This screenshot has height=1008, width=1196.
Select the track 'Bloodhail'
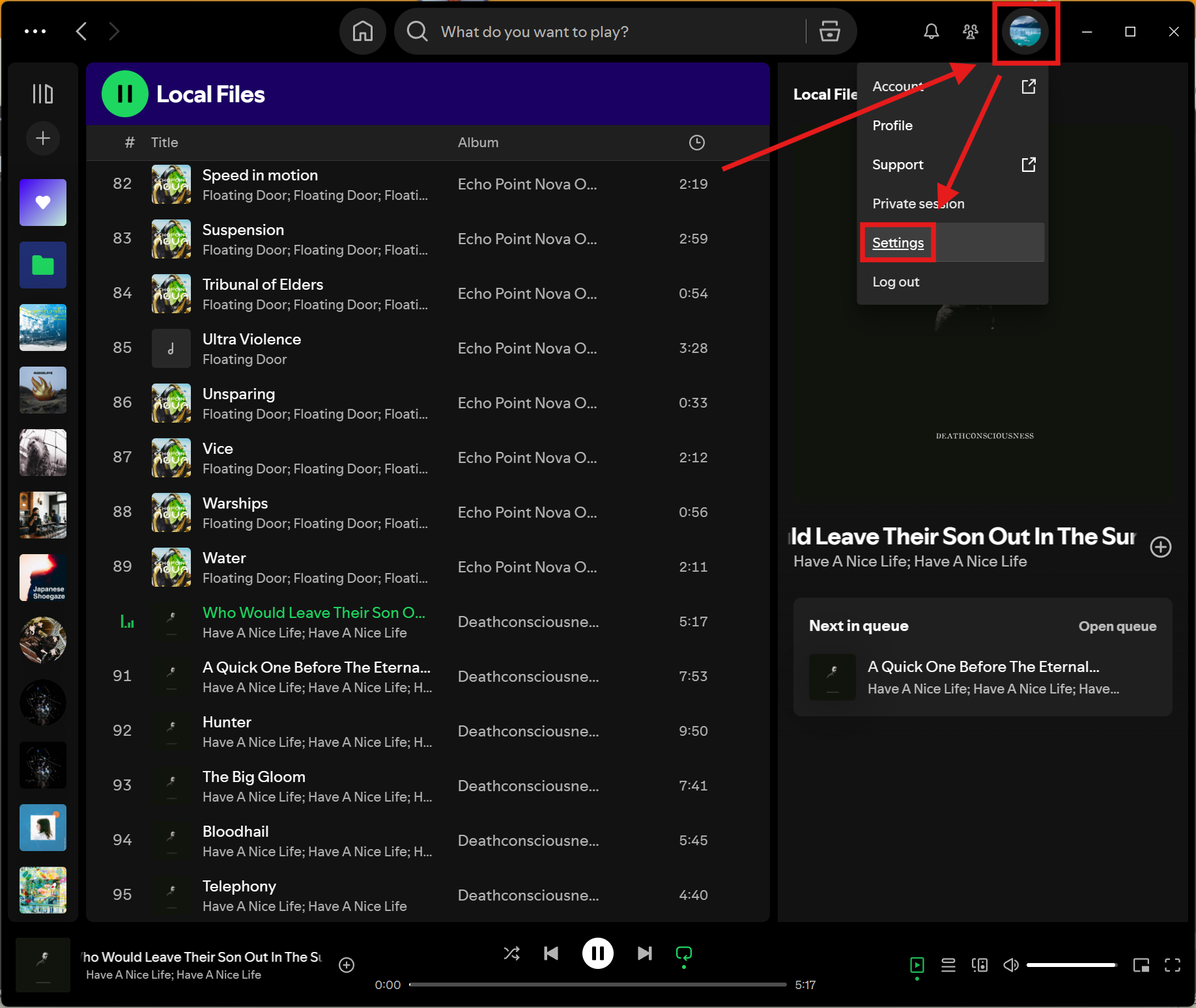tap(427, 841)
